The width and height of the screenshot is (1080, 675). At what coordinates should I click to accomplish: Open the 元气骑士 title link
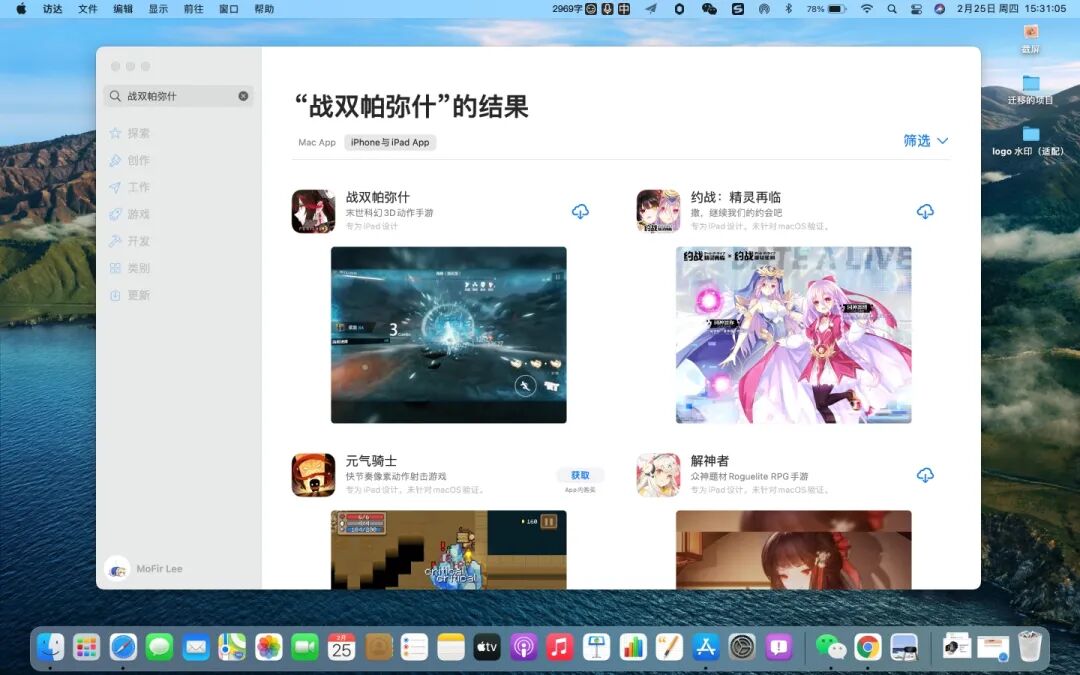click(371, 461)
